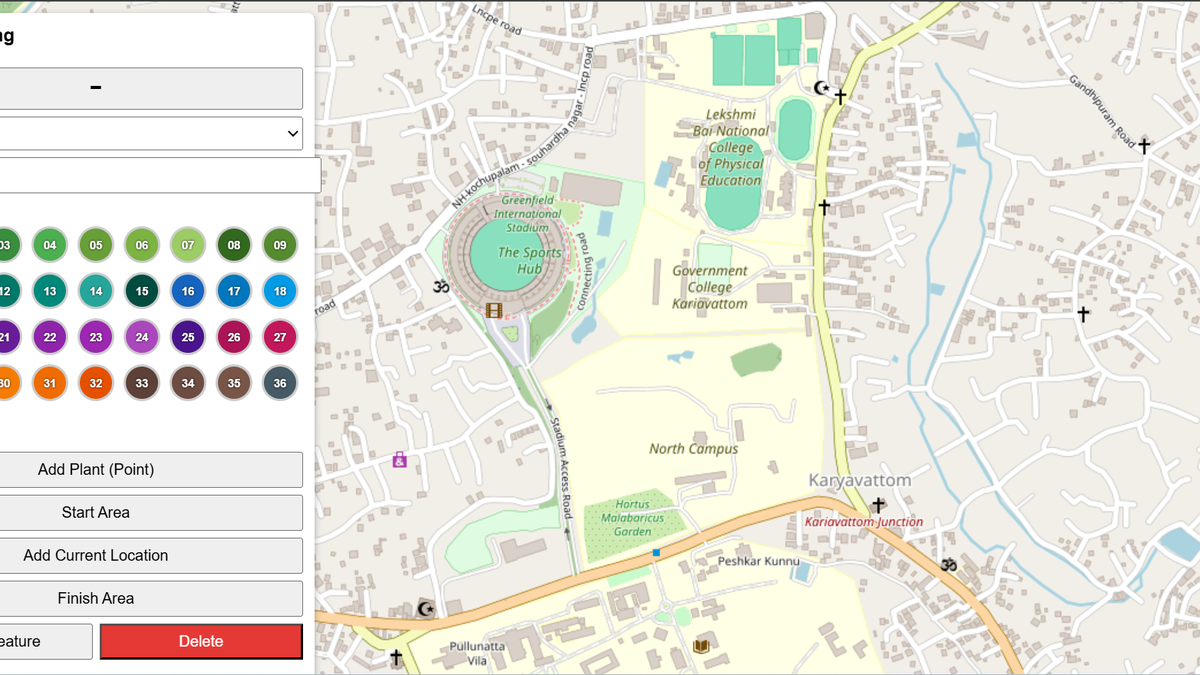
Task: Click the library book icon on map
Action: [x=702, y=646]
